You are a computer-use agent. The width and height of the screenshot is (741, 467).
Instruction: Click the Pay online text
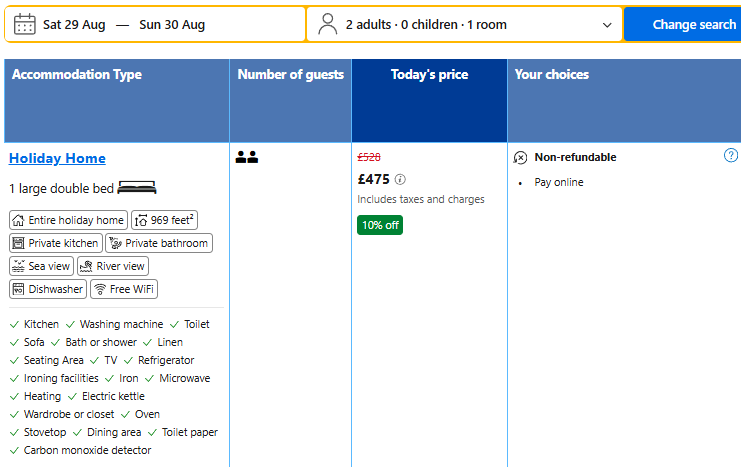coord(559,182)
